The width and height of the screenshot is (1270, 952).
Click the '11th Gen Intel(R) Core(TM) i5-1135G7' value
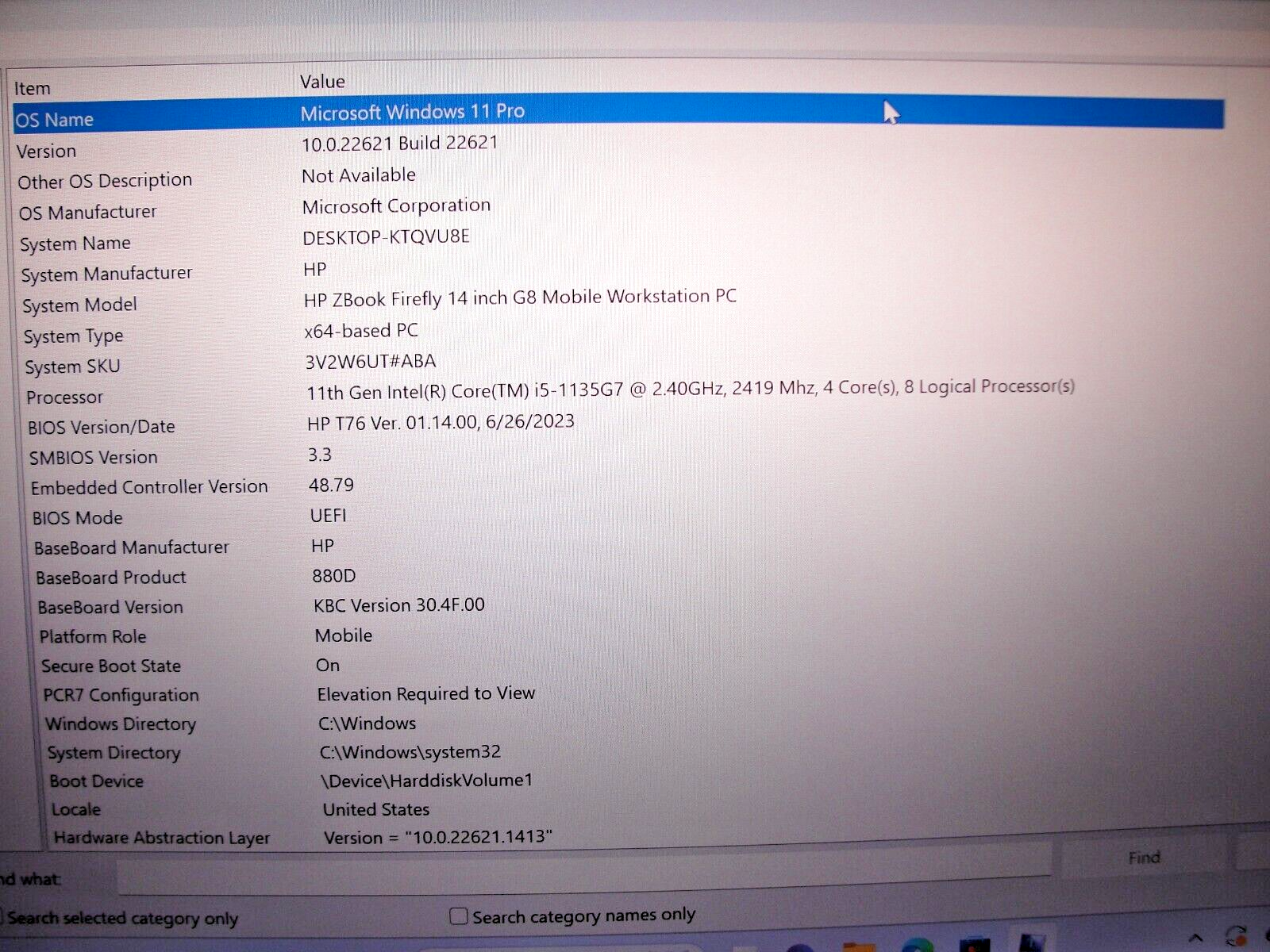(x=691, y=389)
